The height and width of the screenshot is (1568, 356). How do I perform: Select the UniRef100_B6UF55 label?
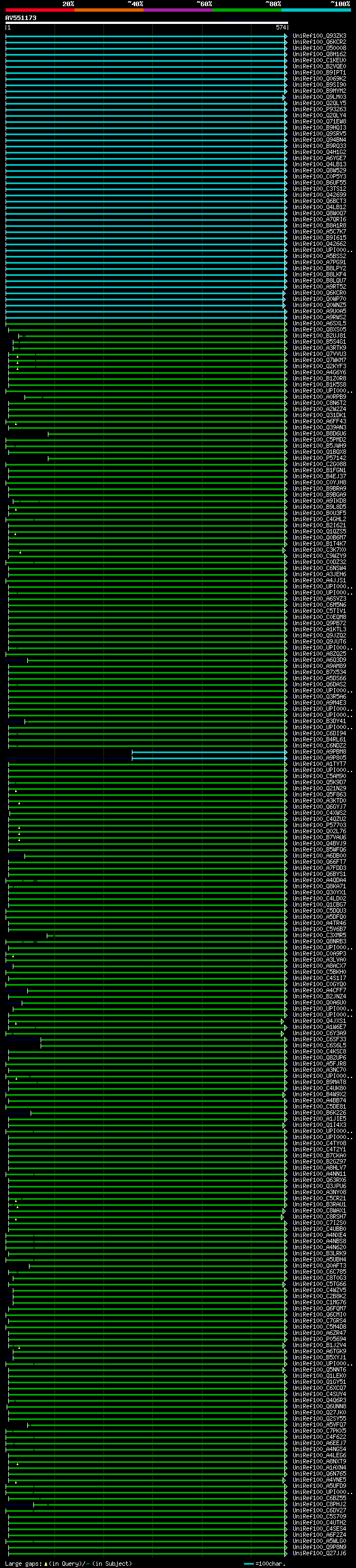coord(319,182)
